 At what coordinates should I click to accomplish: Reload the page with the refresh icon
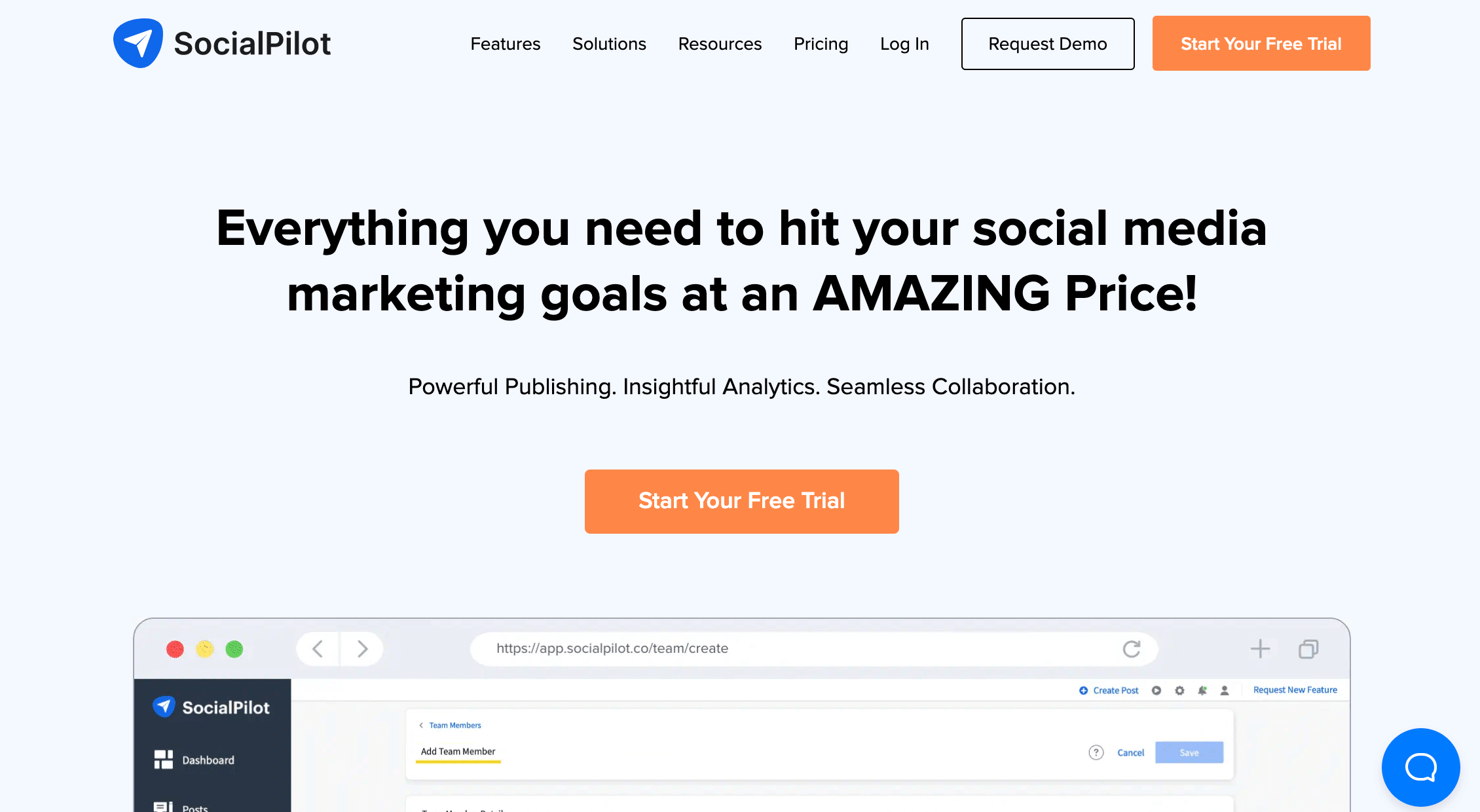pyautogui.click(x=1132, y=649)
